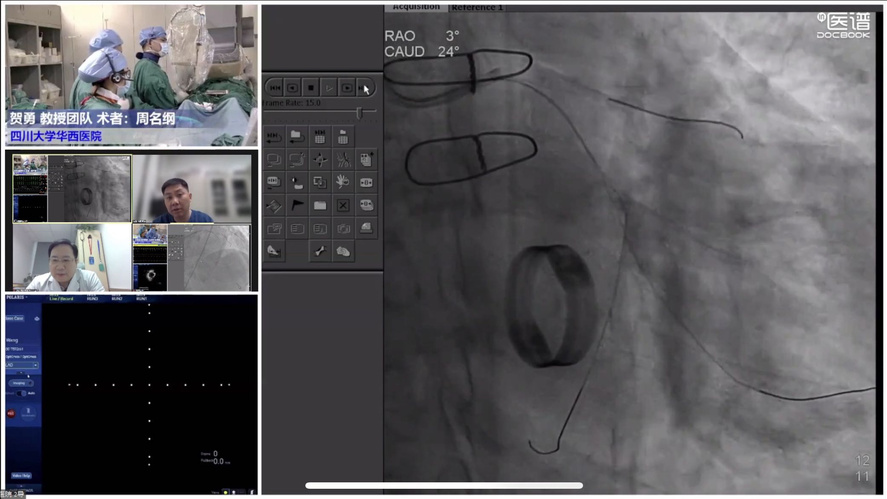Click the boxed X delete icon
This screenshot has height=499, width=887.
pyautogui.click(x=343, y=205)
